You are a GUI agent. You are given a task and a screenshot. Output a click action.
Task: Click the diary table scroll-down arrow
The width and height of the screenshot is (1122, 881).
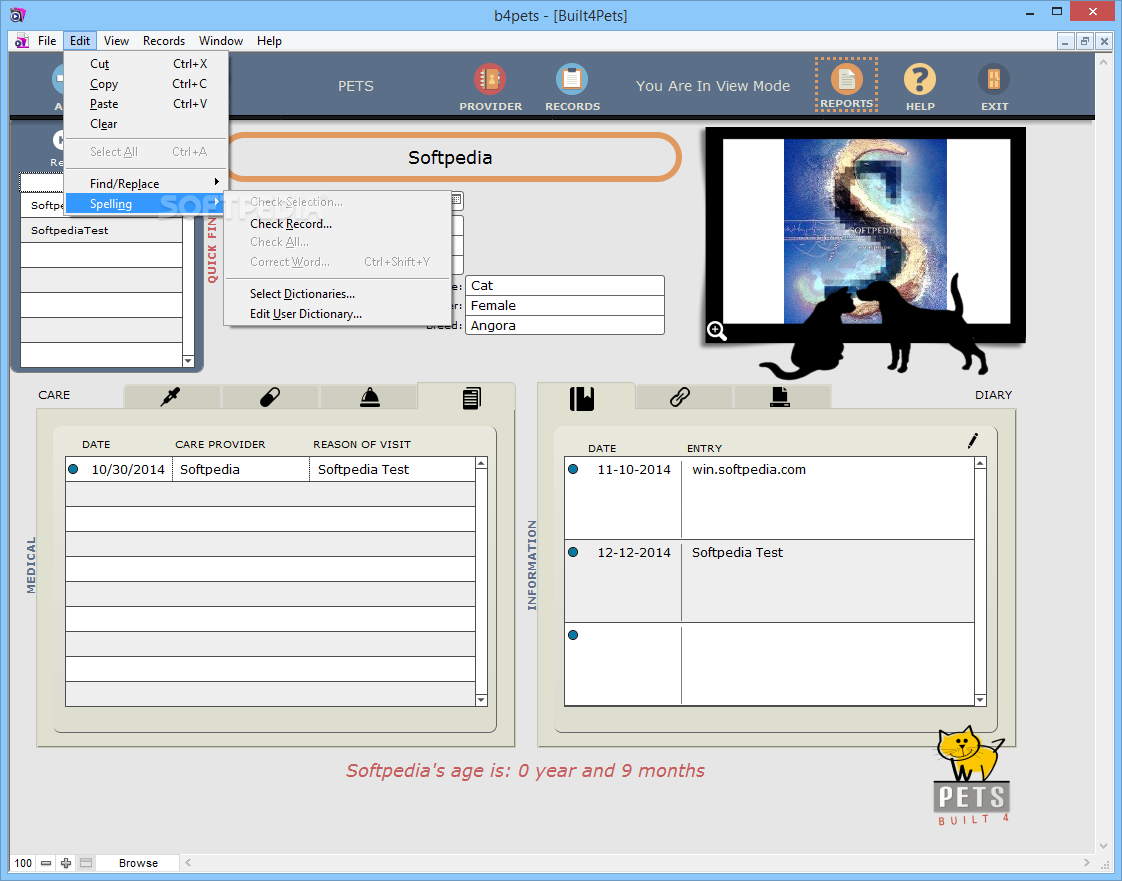(x=980, y=700)
